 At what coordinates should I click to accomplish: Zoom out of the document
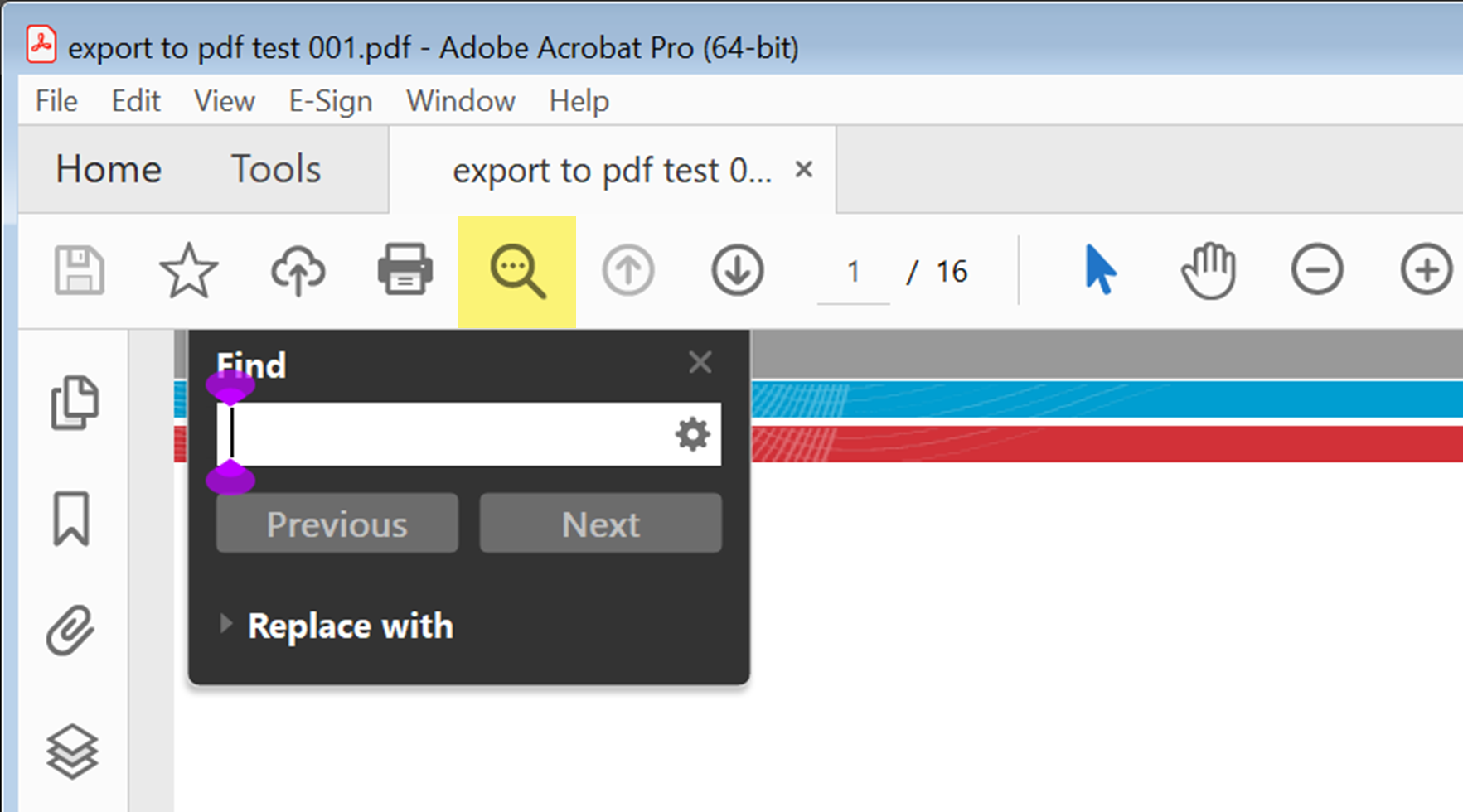[1317, 268]
